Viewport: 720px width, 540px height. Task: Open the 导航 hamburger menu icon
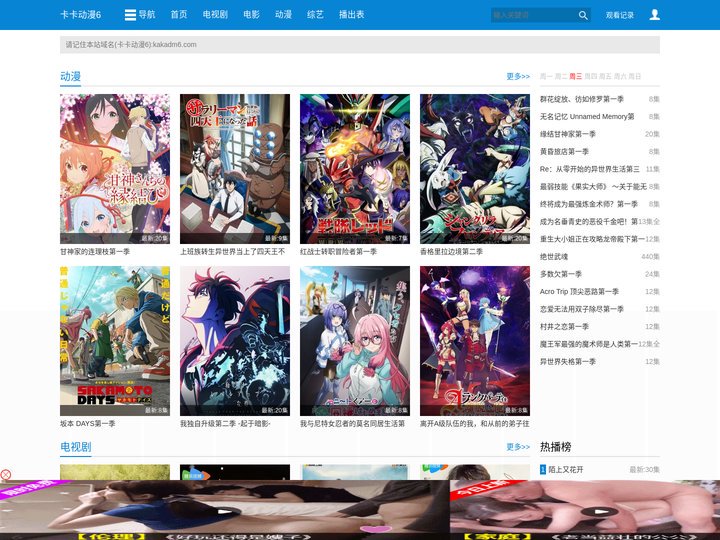pos(130,15)
